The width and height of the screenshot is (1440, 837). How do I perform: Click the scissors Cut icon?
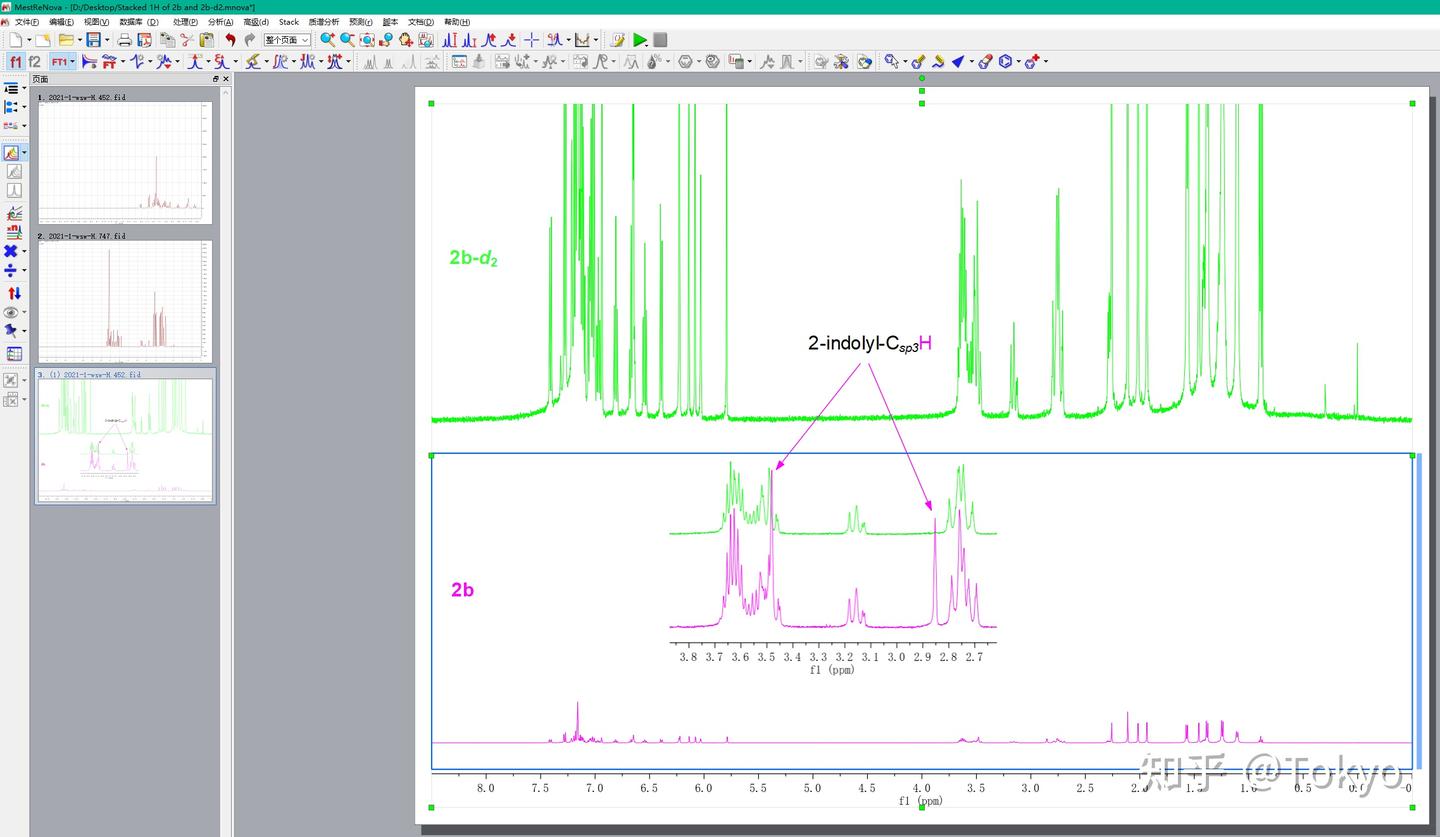(x=186, y=40)
